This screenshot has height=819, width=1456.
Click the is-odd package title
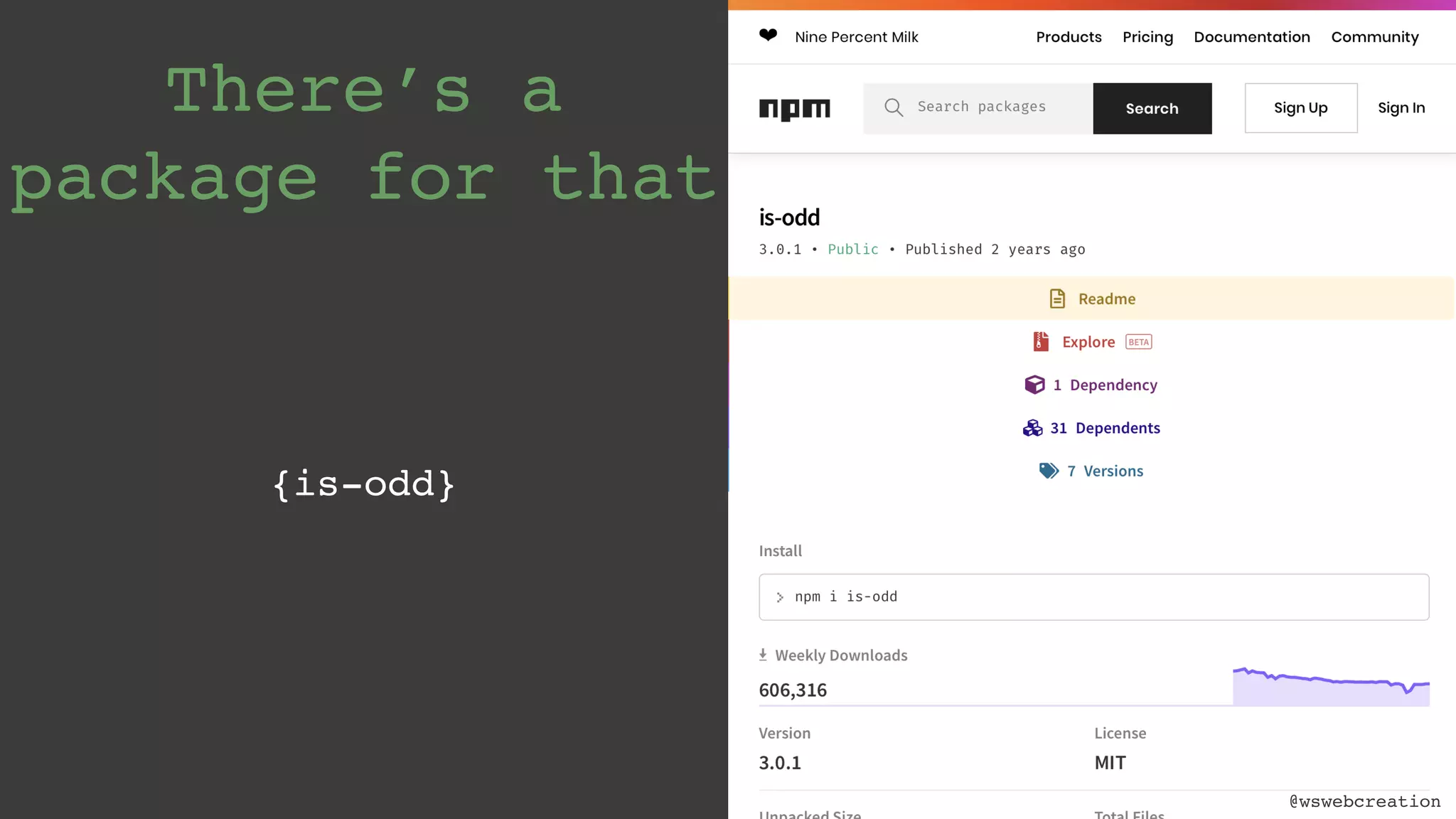coord(789,217)
